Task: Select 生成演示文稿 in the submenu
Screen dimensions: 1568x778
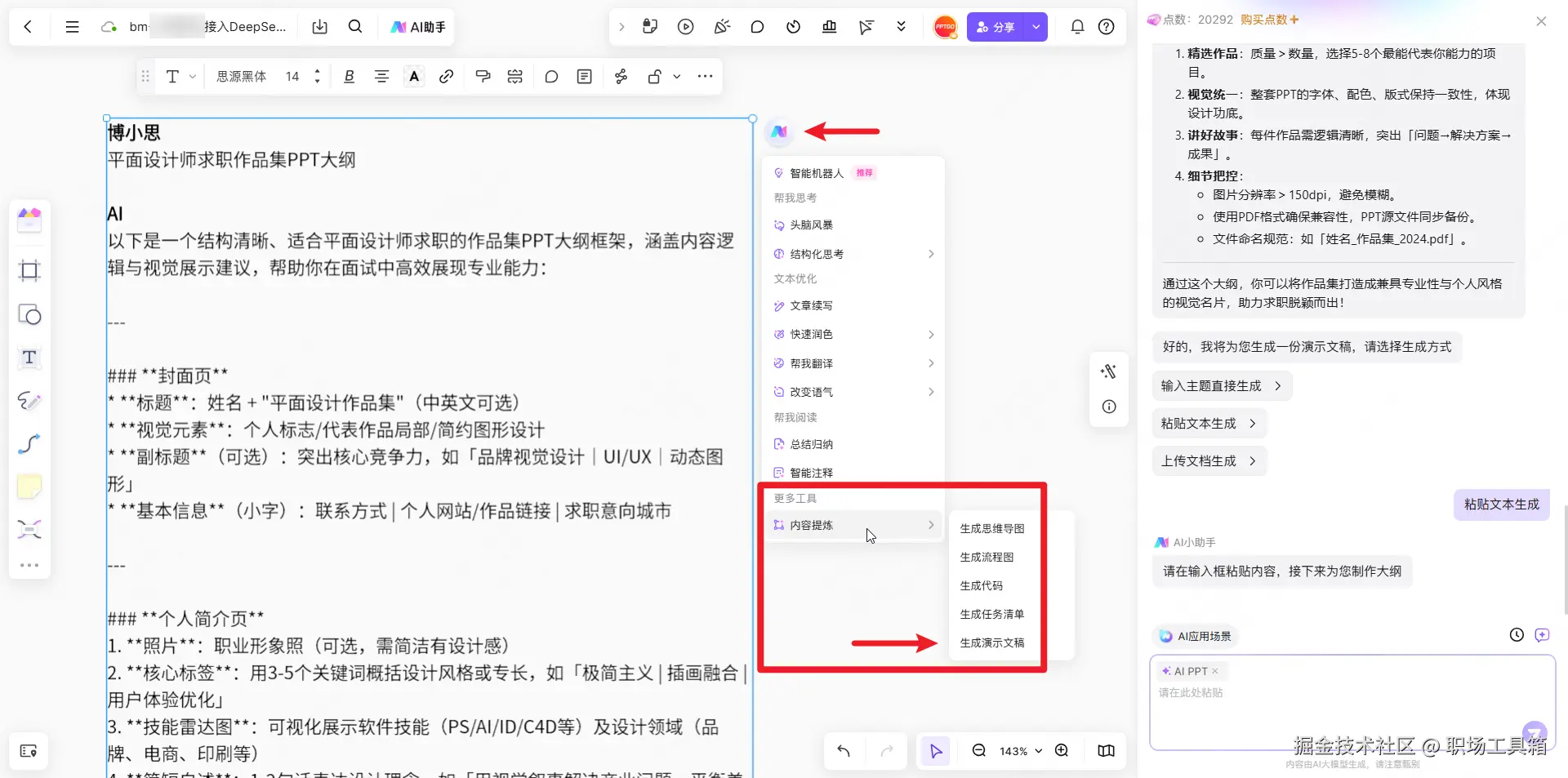Action: (x=992, y=643)
